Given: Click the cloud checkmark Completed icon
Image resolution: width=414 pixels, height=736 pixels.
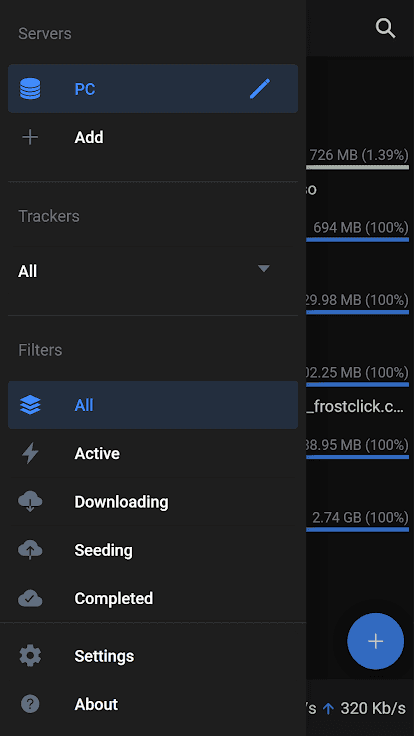Looking at the screenshot, I should (30, 598).
